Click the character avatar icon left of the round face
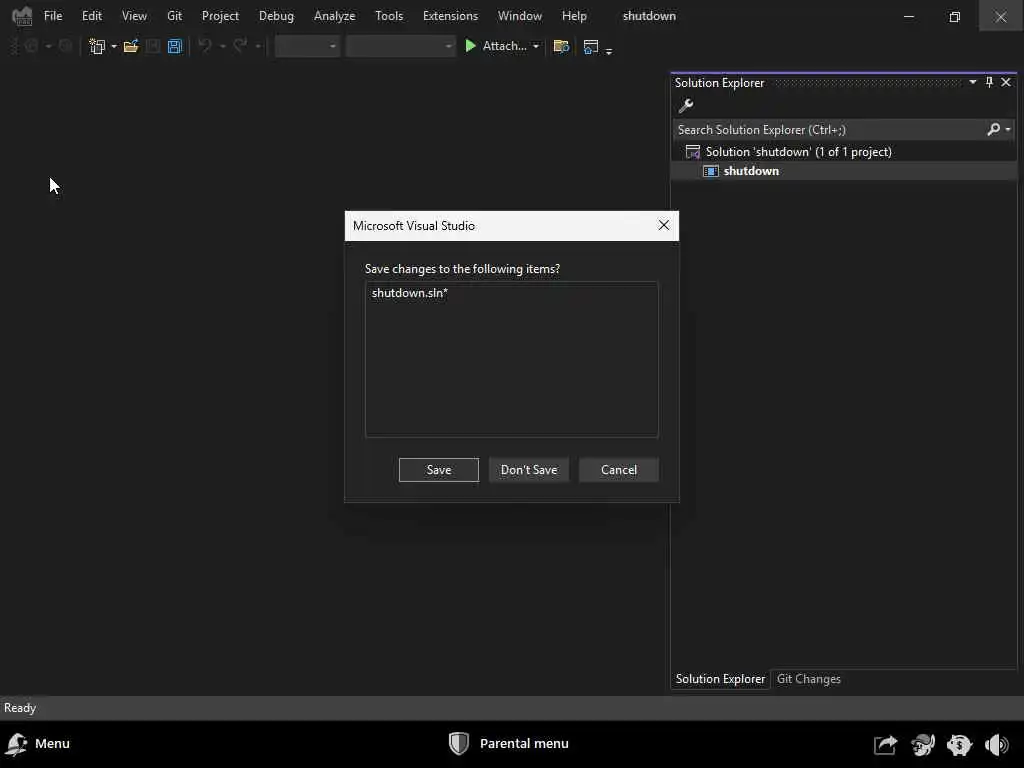The height and width of the screenshot is (768, 1024). coord(923,744)
